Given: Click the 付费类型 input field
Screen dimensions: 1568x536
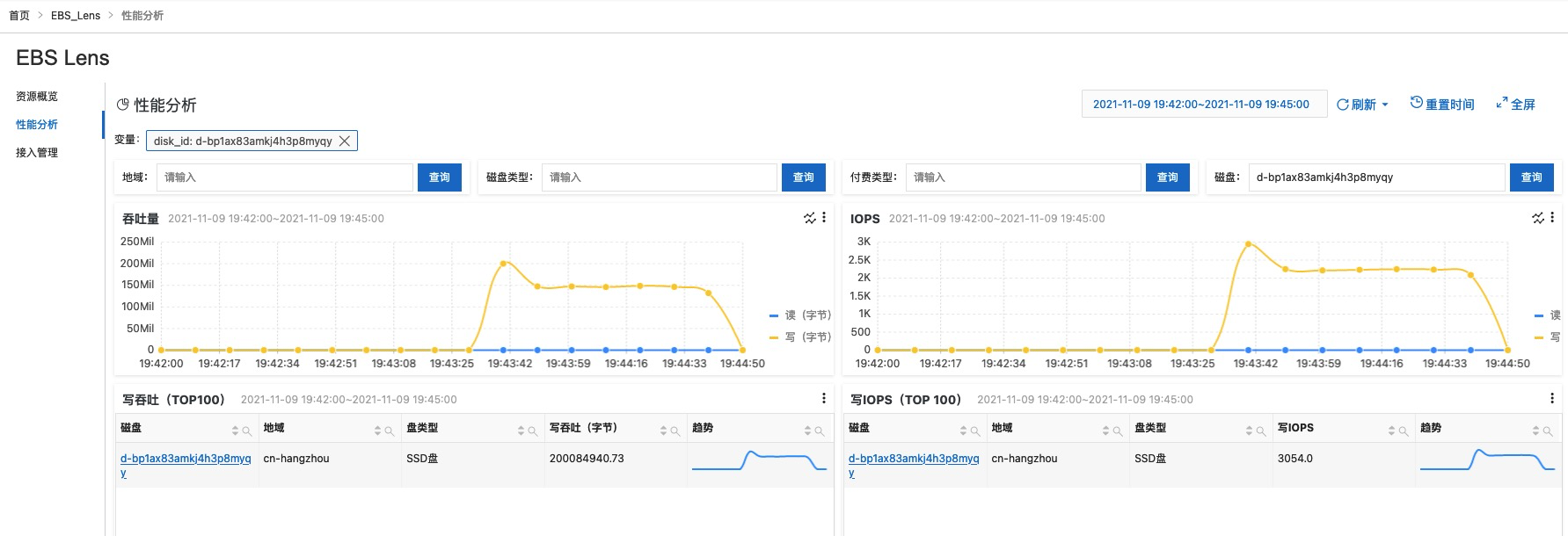Looking at the screenshot, I should [1024, 177].
